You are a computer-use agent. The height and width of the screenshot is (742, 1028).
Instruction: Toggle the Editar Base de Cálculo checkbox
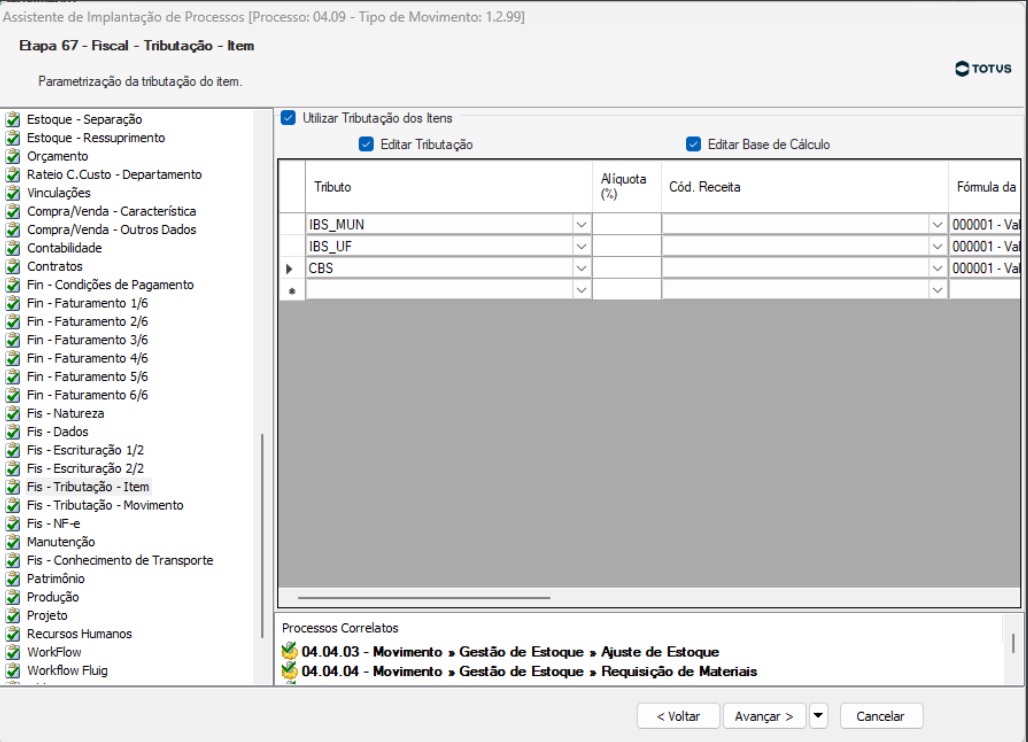[x=693, y=144]
